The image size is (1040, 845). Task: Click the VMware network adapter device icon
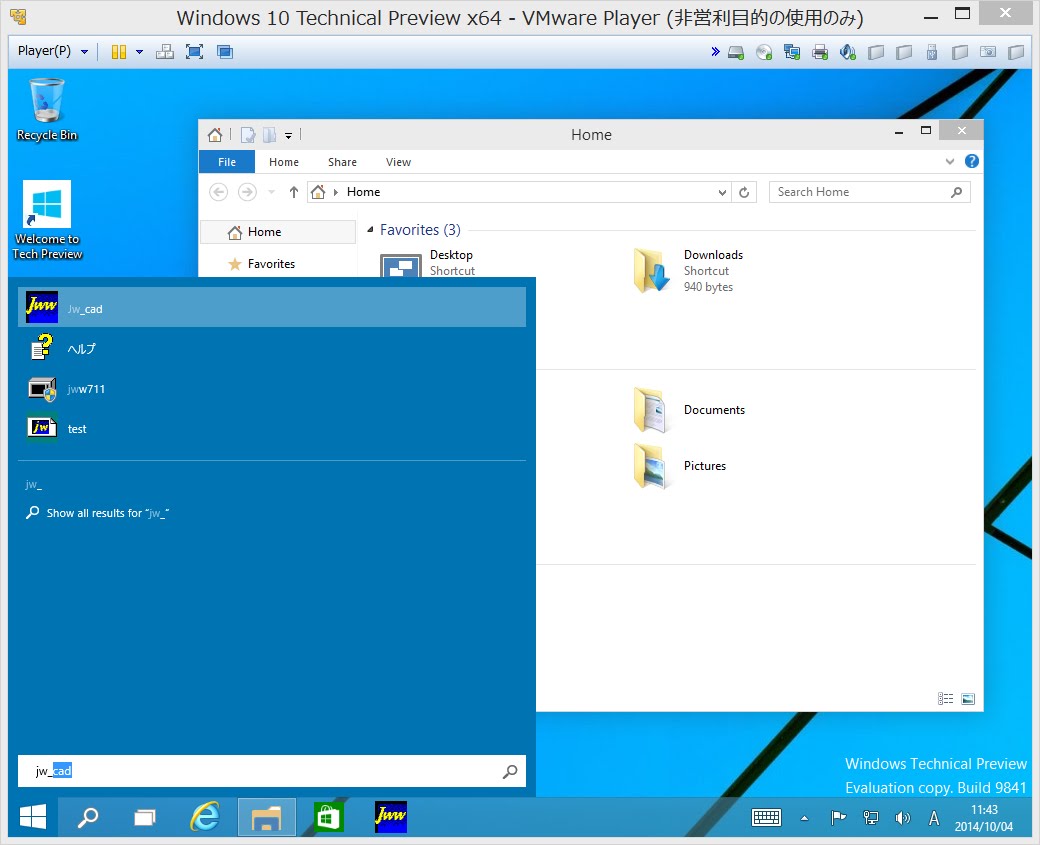(x=792, y=52)
